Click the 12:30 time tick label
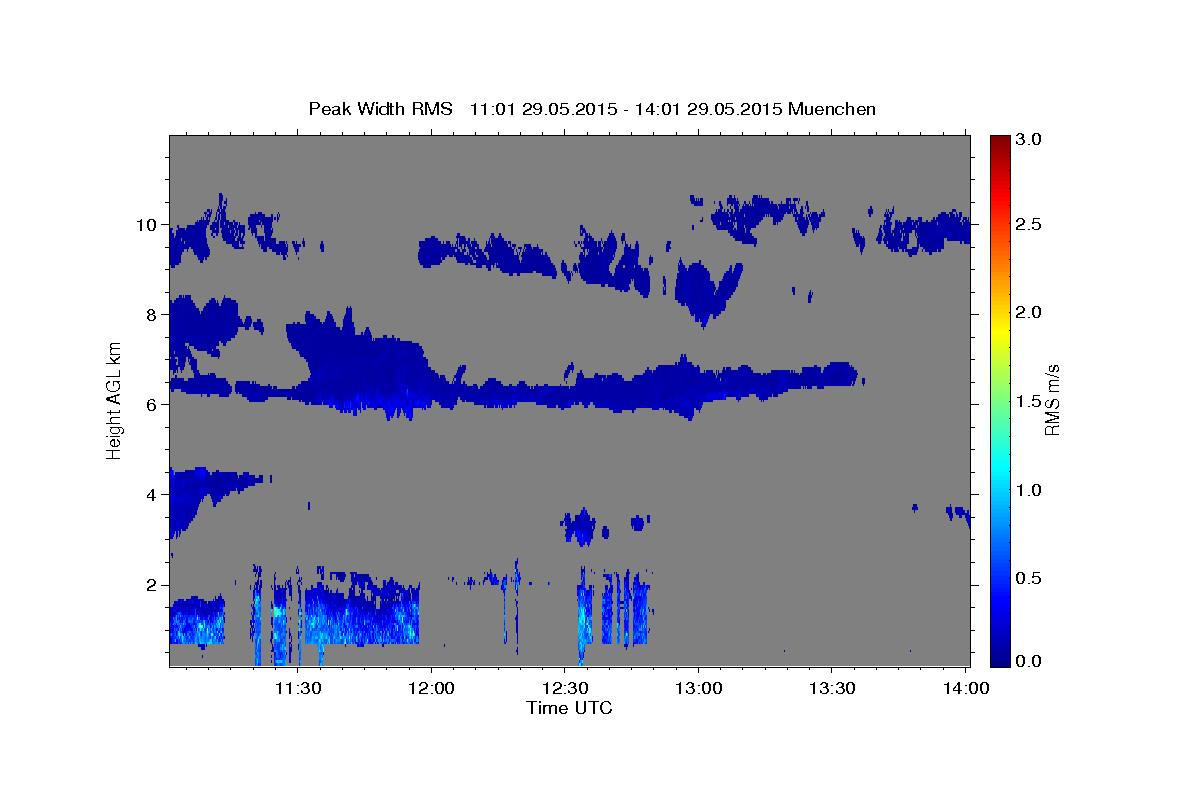The image size is (1200, 800). [x=565, y=688]
